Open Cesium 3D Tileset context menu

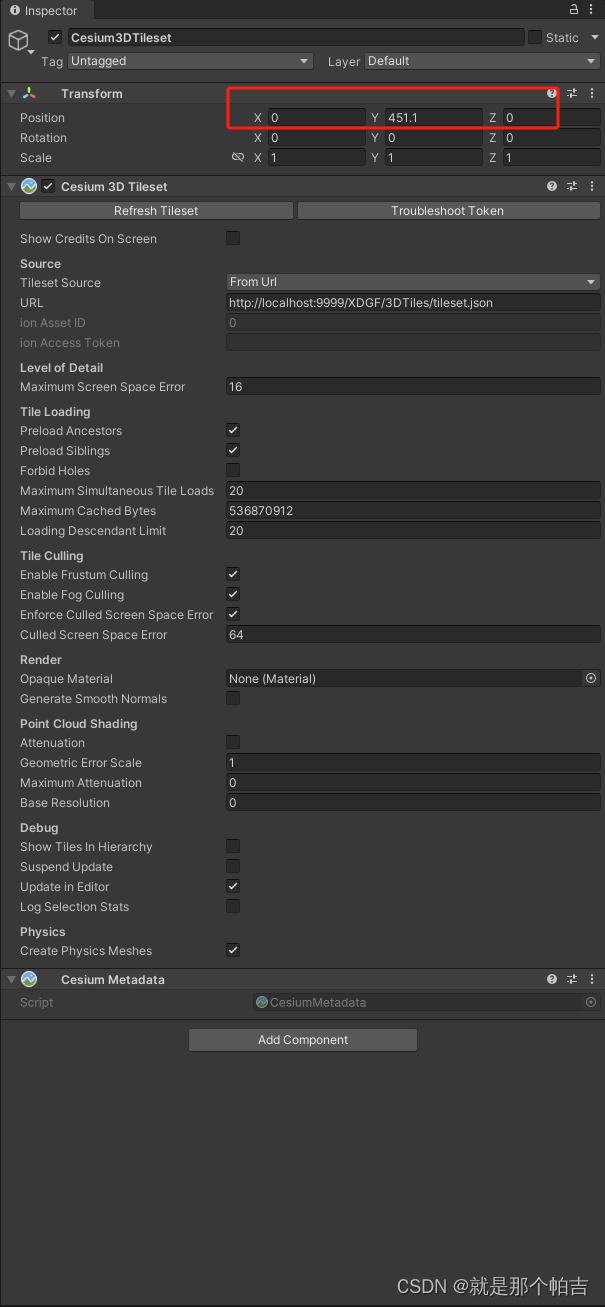click(x=592, y=186)
